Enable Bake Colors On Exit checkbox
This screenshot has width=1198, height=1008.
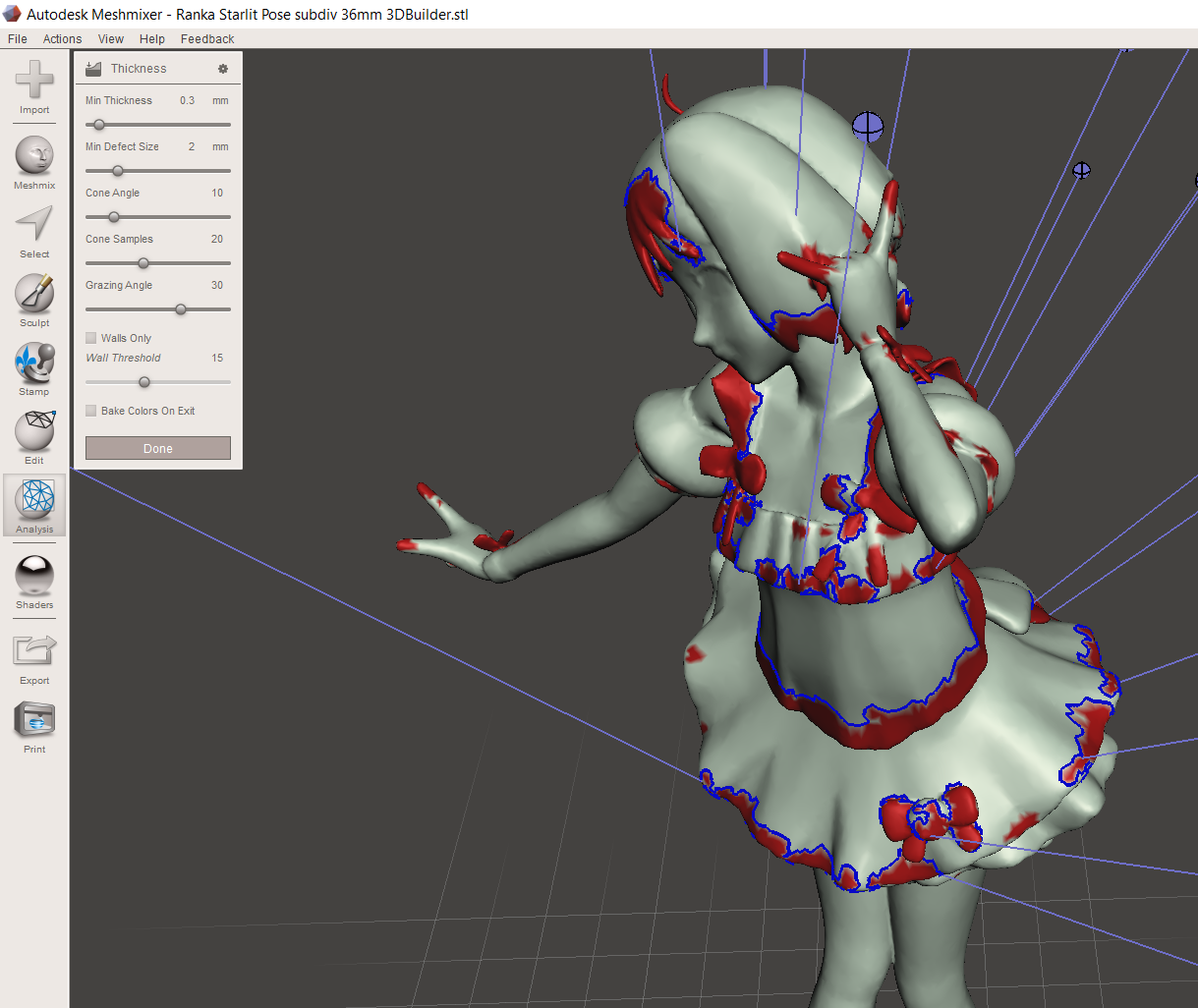coord(91,411)
